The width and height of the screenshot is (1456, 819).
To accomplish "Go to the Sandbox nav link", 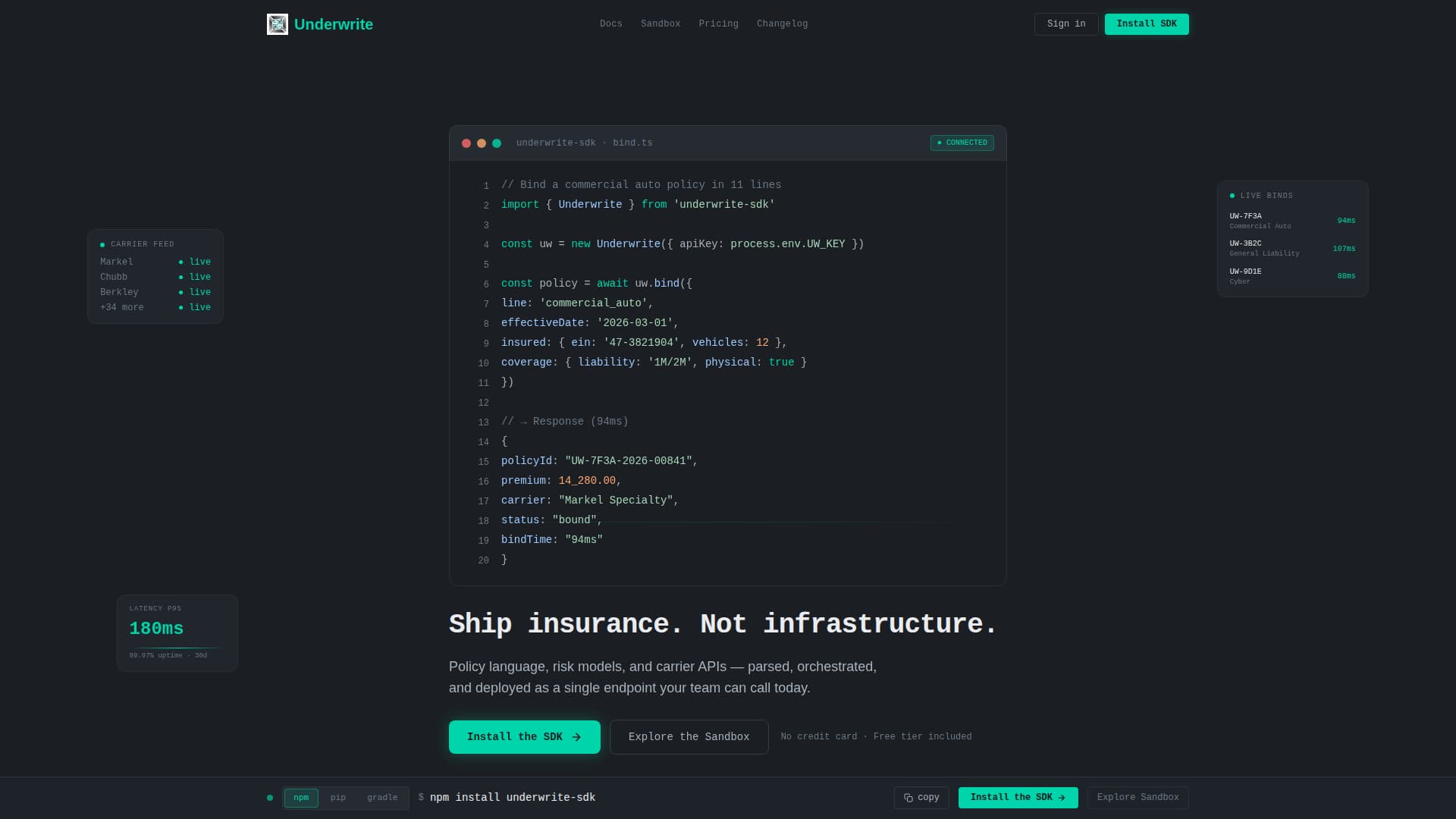I will (661, 24).
